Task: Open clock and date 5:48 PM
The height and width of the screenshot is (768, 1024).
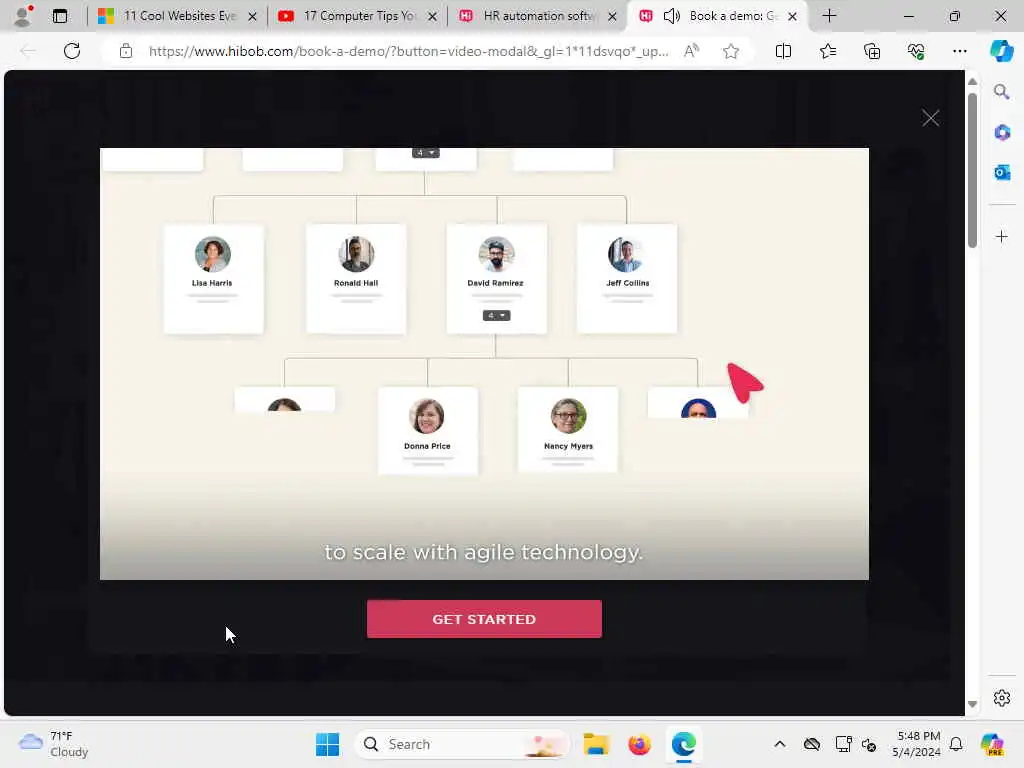Action: [x=916, y=744]
